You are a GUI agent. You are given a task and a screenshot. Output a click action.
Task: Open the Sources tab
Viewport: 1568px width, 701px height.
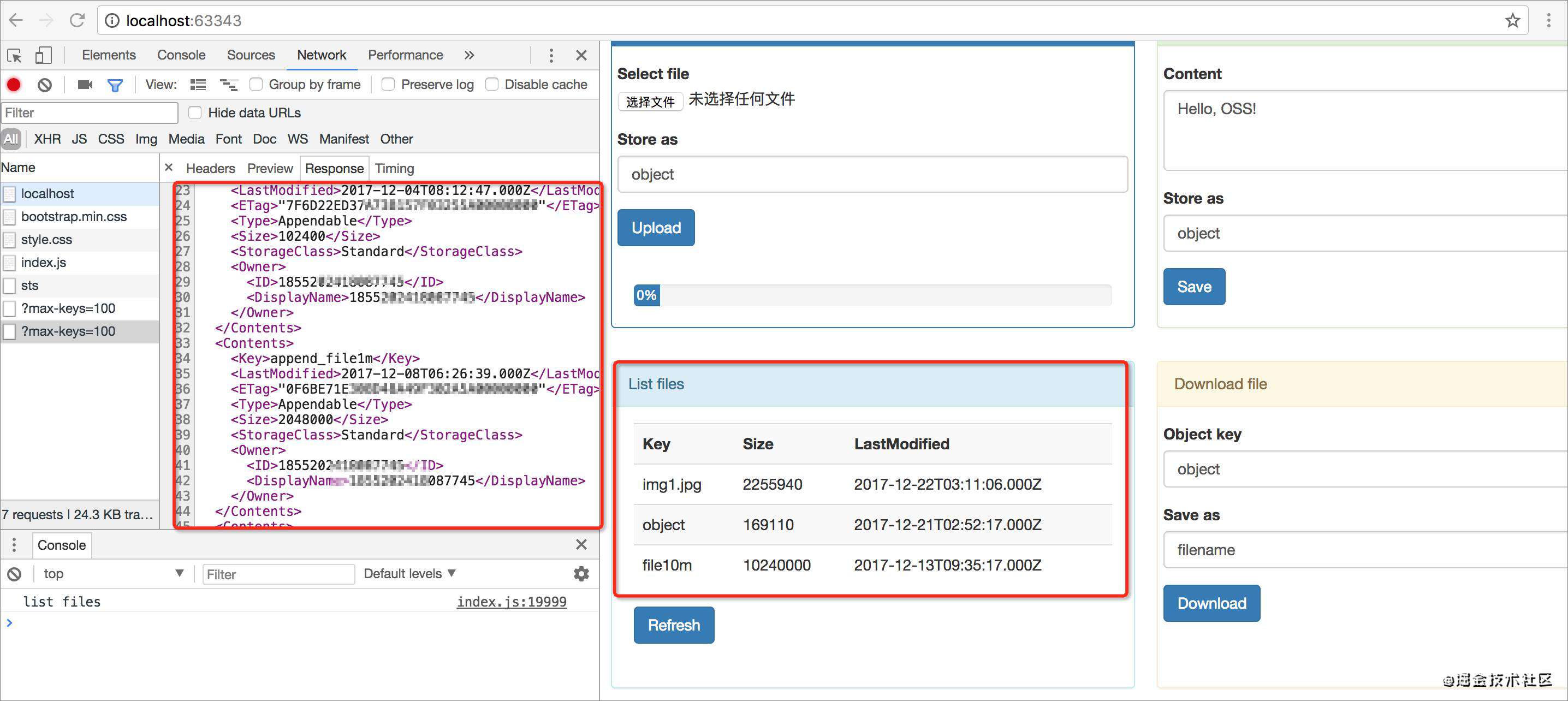point(251,55)
